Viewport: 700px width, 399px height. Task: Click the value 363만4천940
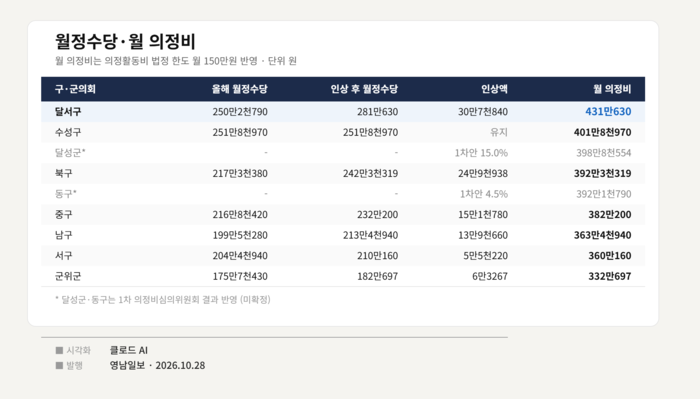click(x=603, y=235)
